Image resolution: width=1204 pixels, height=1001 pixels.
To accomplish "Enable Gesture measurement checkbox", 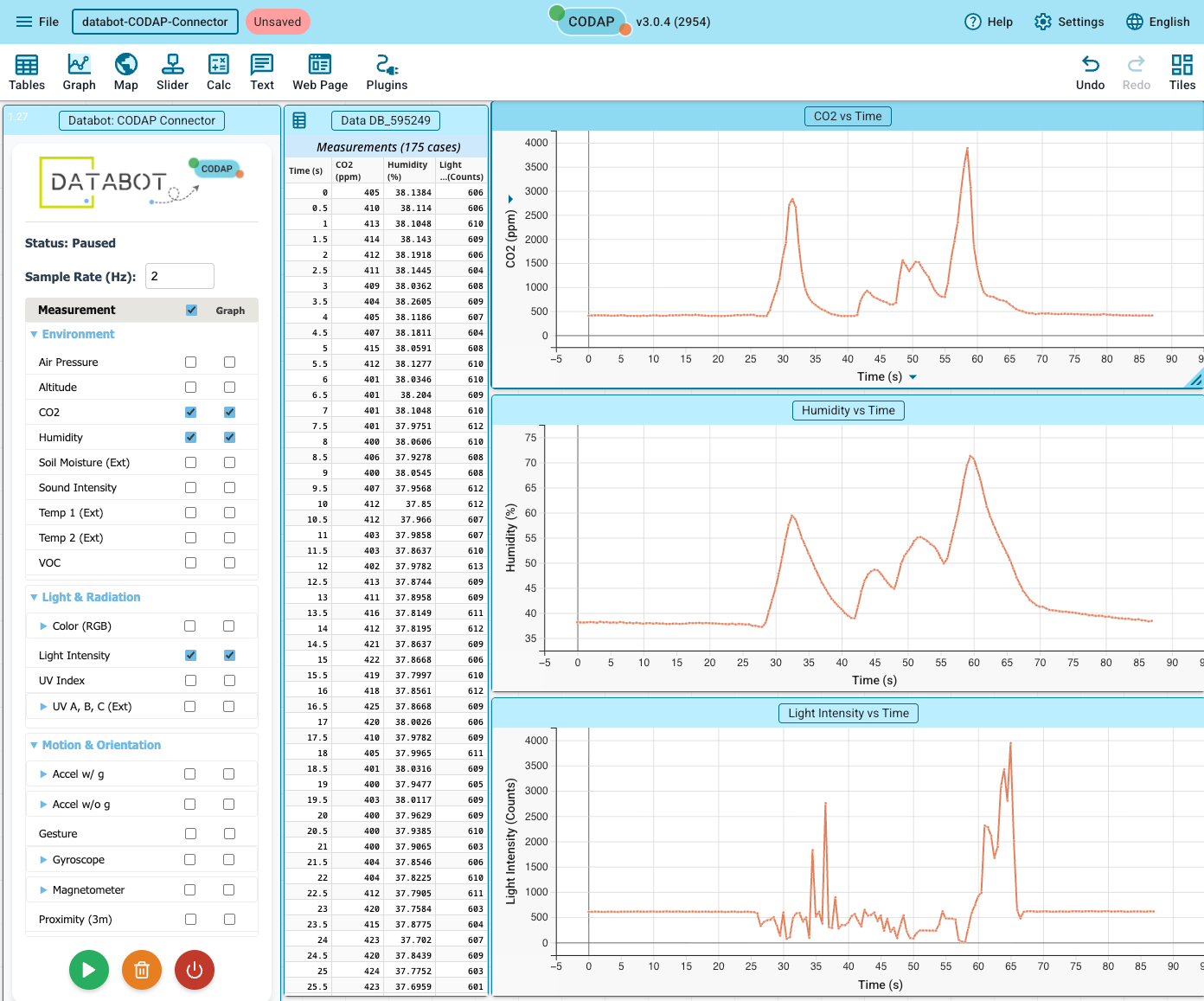I will (190, 834).
